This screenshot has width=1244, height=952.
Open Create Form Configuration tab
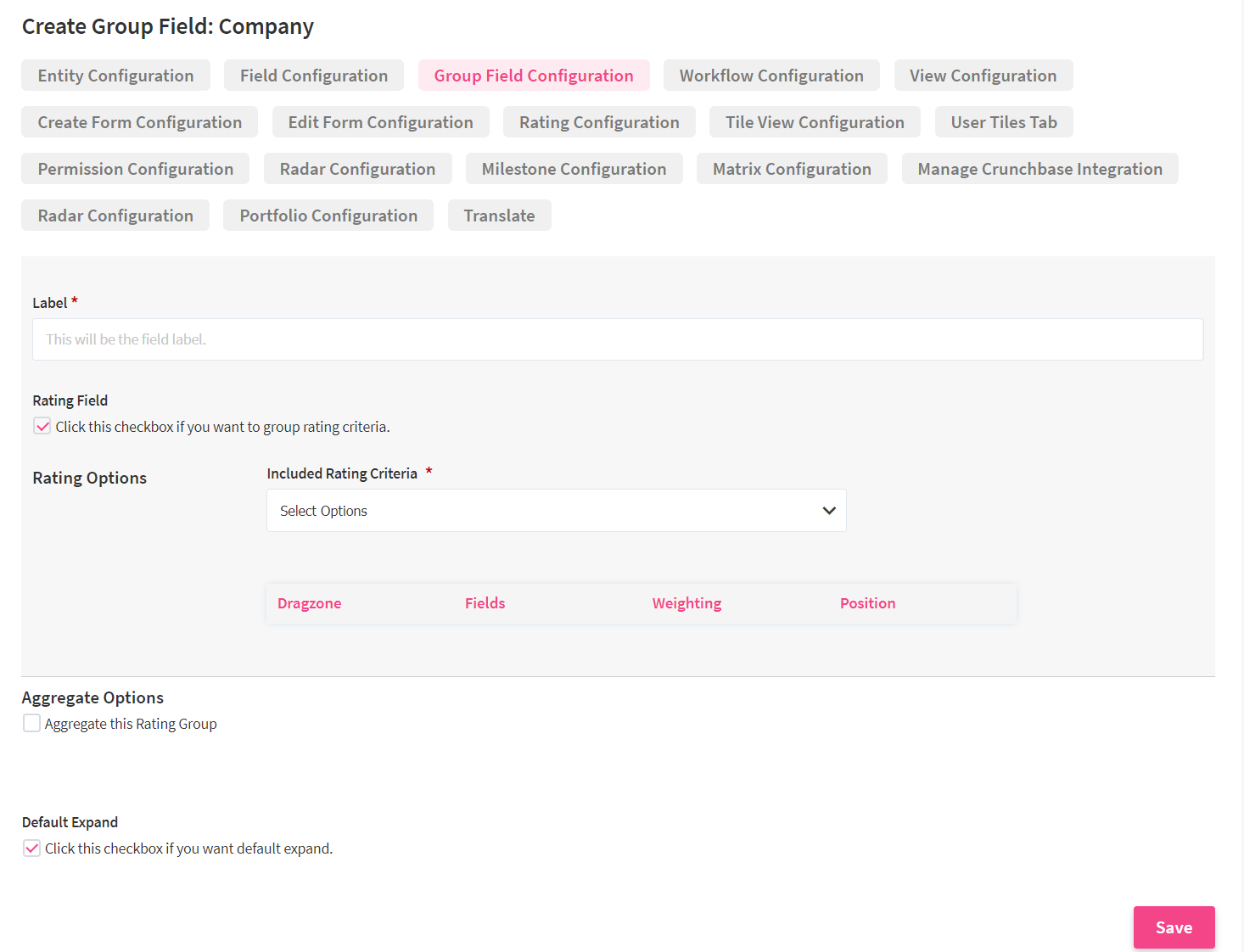(139, 122)
